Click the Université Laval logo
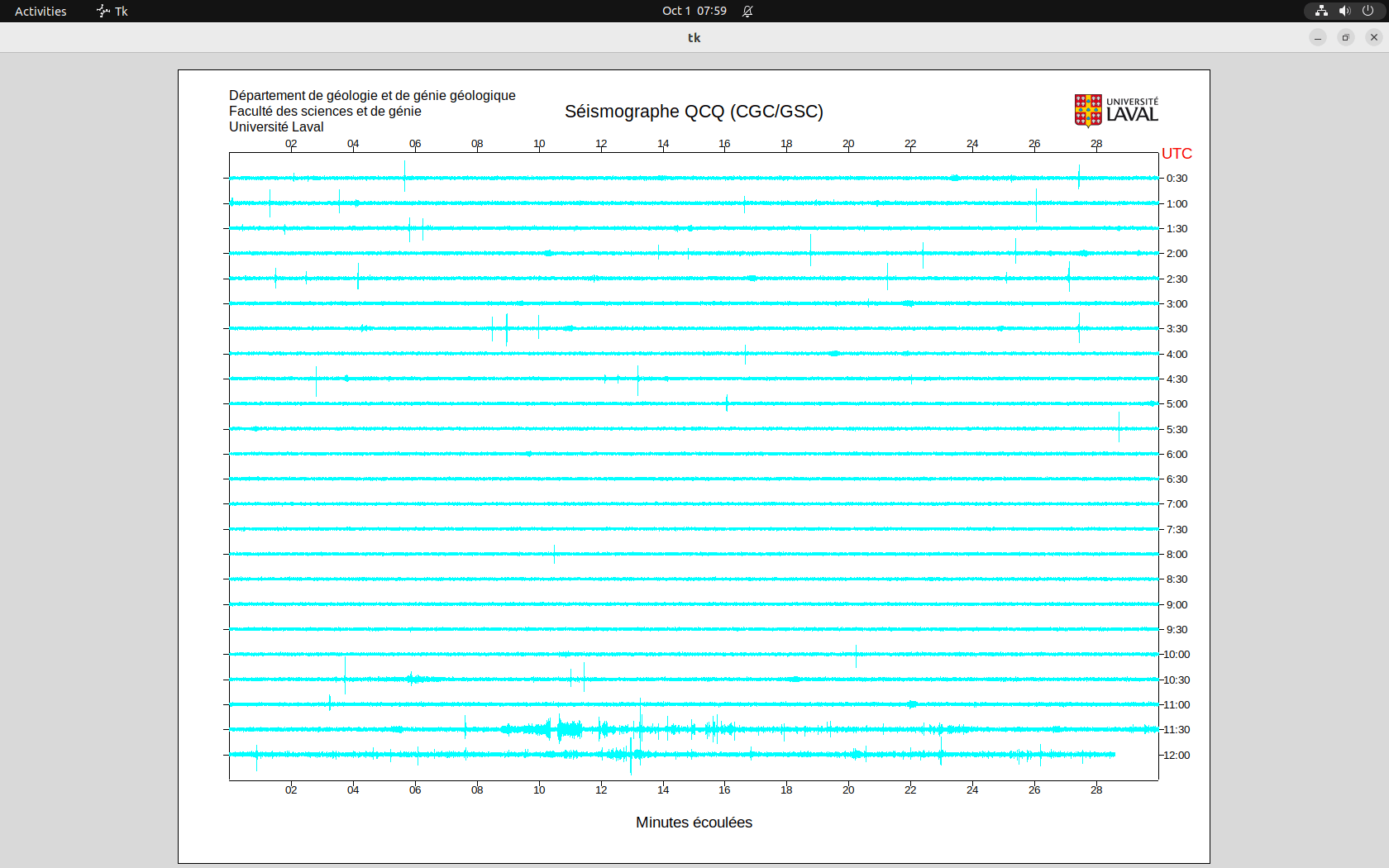The image size is (1389, 868). pyautogui.click(x=1115, y=111)
